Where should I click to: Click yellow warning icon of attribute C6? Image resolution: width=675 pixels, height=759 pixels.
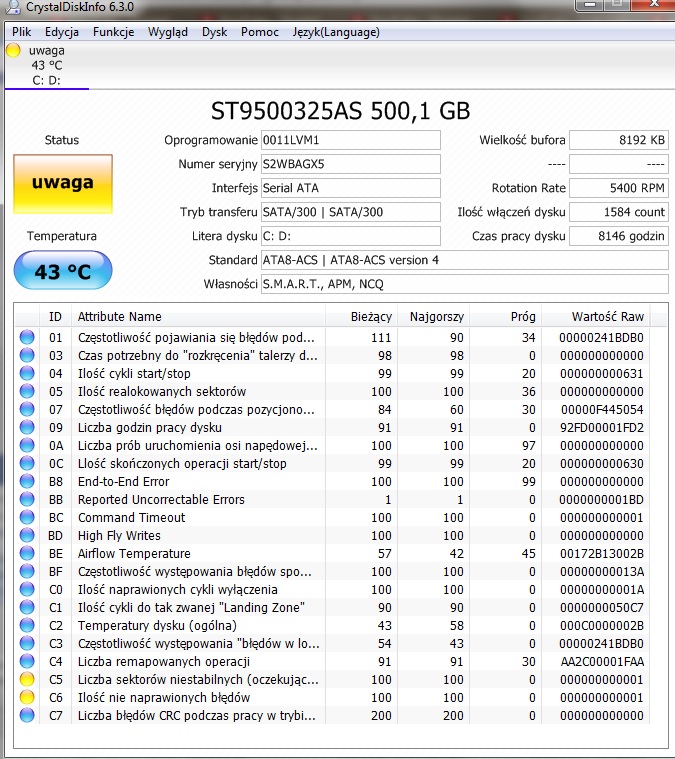pyautogui.click(x=27, y=697)
